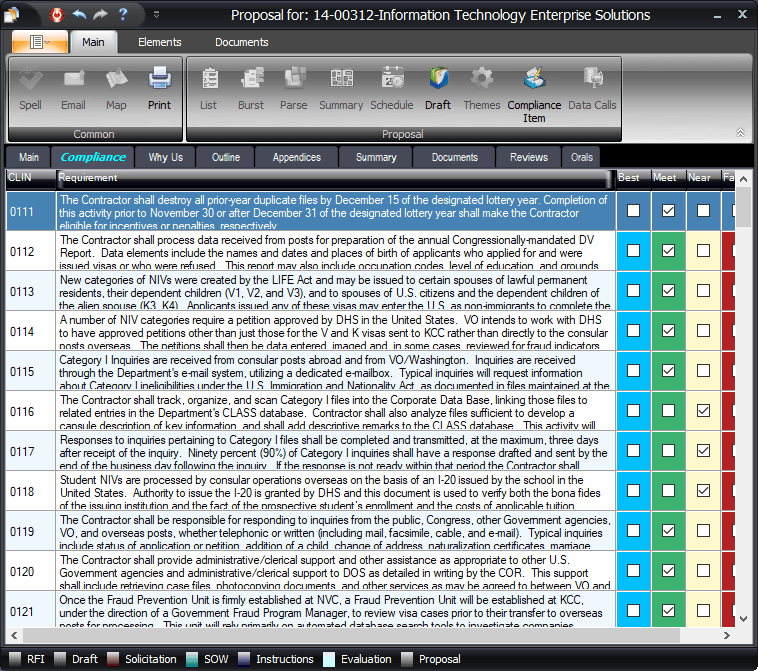This screenshot has width=758, height=671.
Task: Check the Best box for CLIN 0111
Action: pos(633,211)
